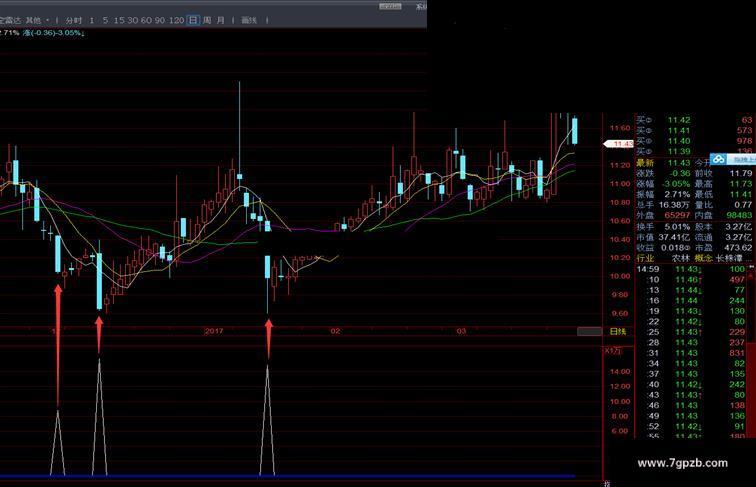Click the bid price 11.42 row

(694, 120)
